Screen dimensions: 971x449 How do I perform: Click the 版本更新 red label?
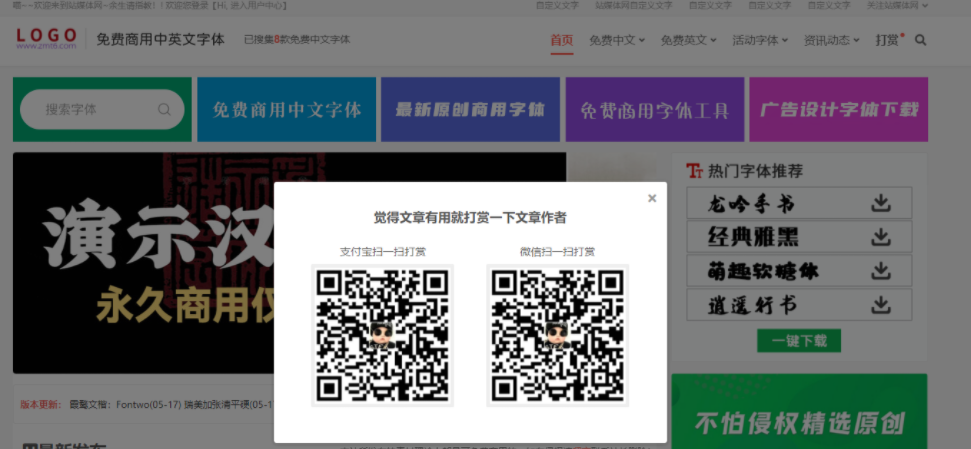pyautogui.click(x=41, y=405)
